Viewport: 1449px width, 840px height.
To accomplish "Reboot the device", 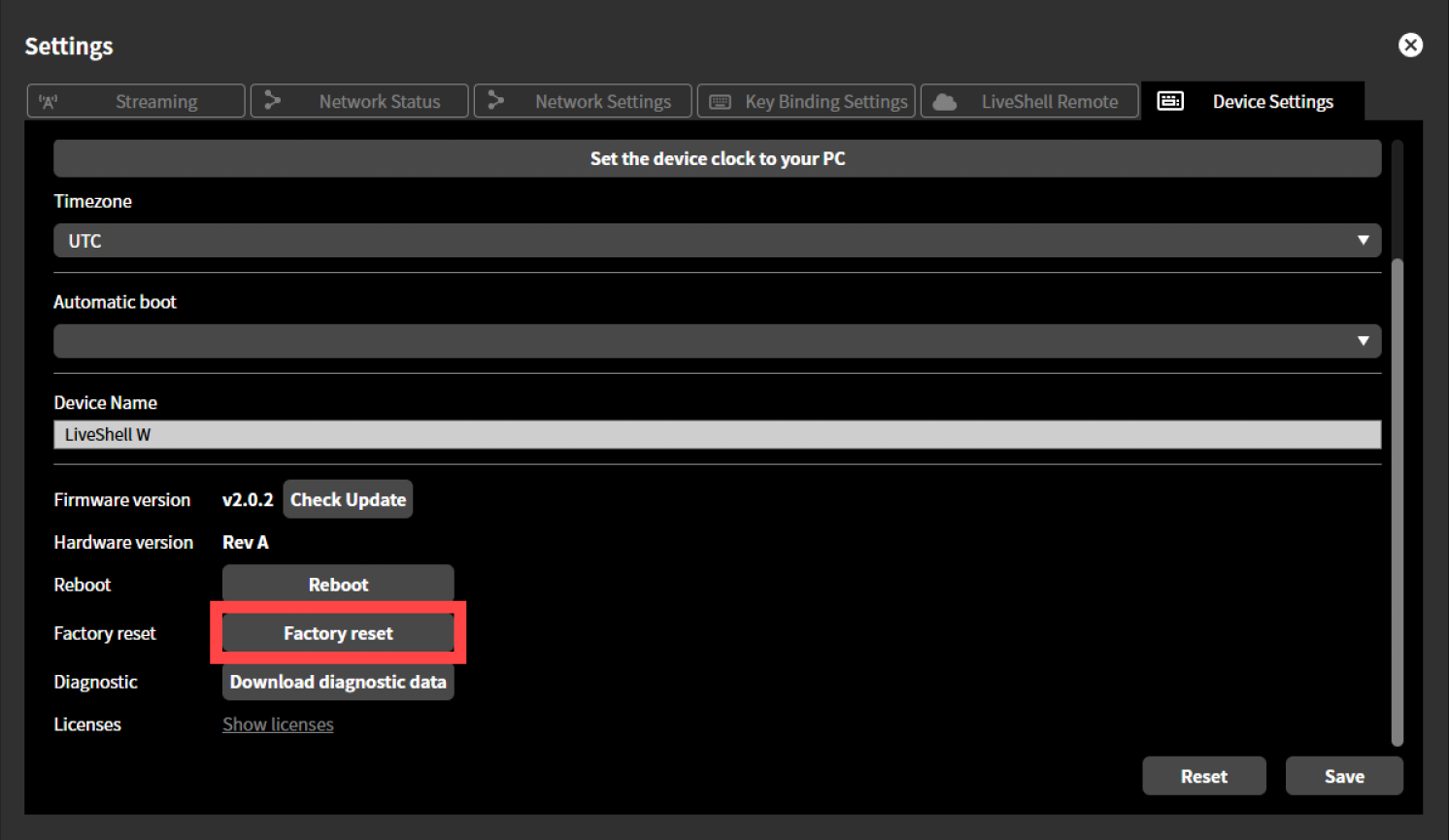I will (337, 584).
